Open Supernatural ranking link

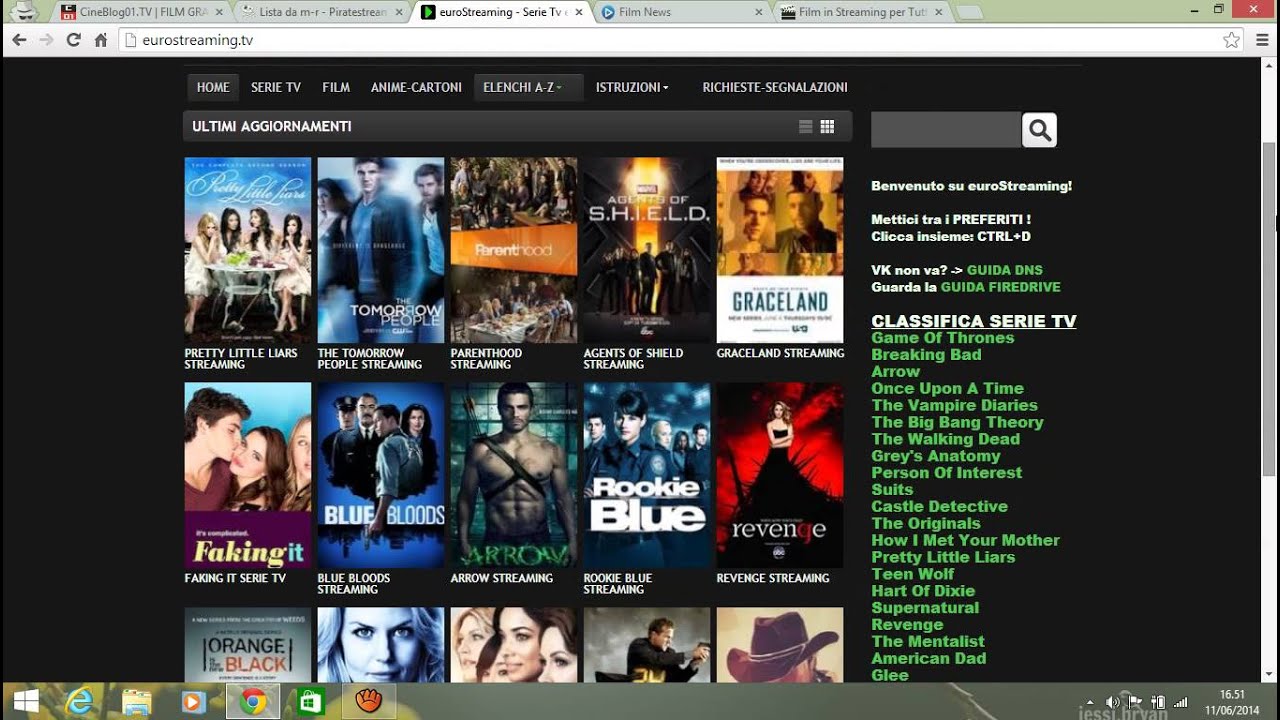(925, 608)
